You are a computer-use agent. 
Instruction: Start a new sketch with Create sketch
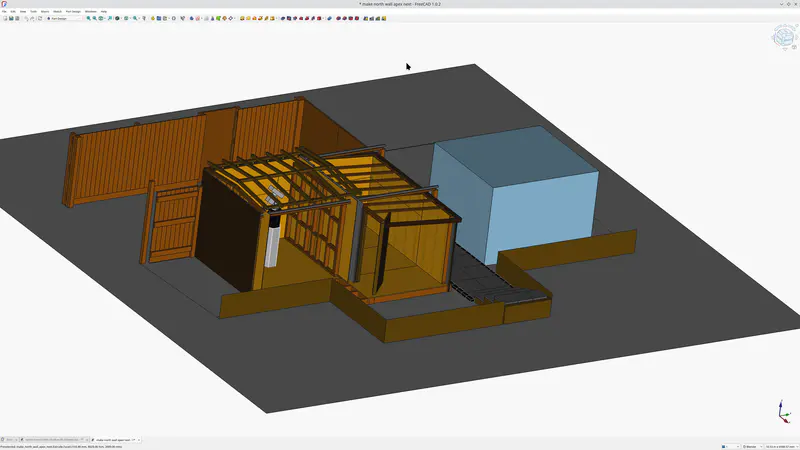(197, 18)
